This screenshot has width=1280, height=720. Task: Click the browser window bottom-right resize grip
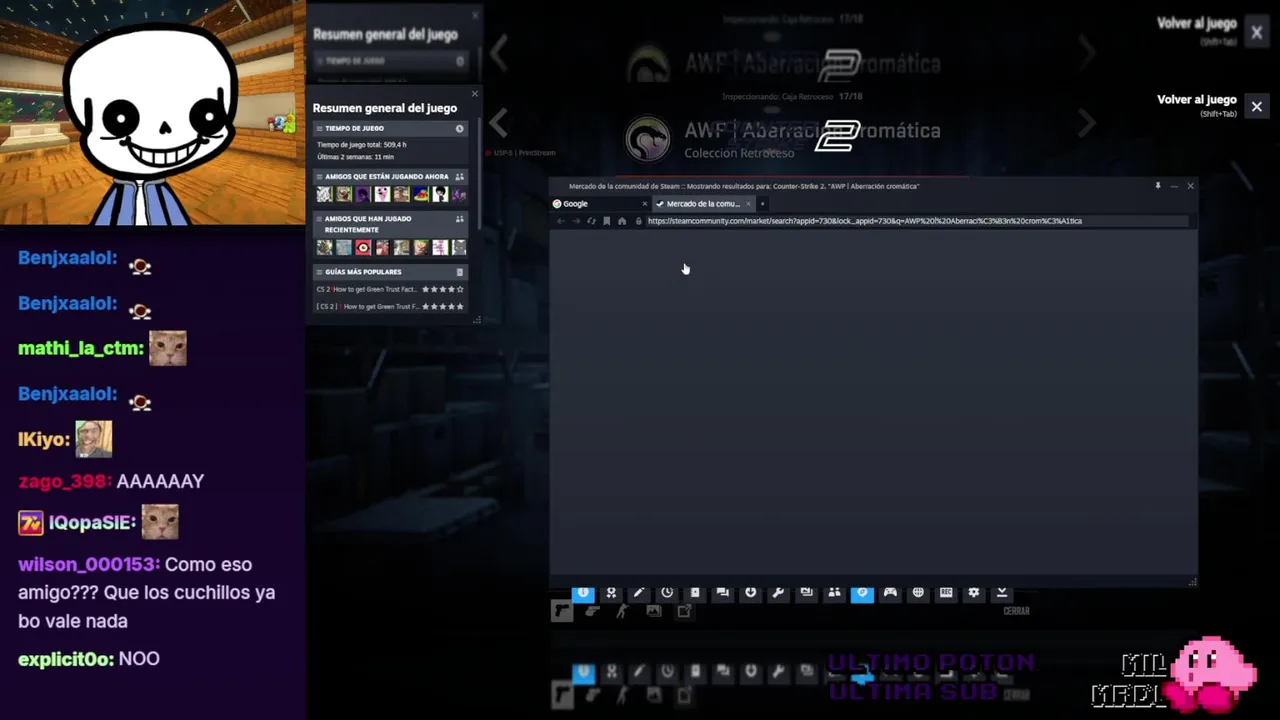[1192, 582]
